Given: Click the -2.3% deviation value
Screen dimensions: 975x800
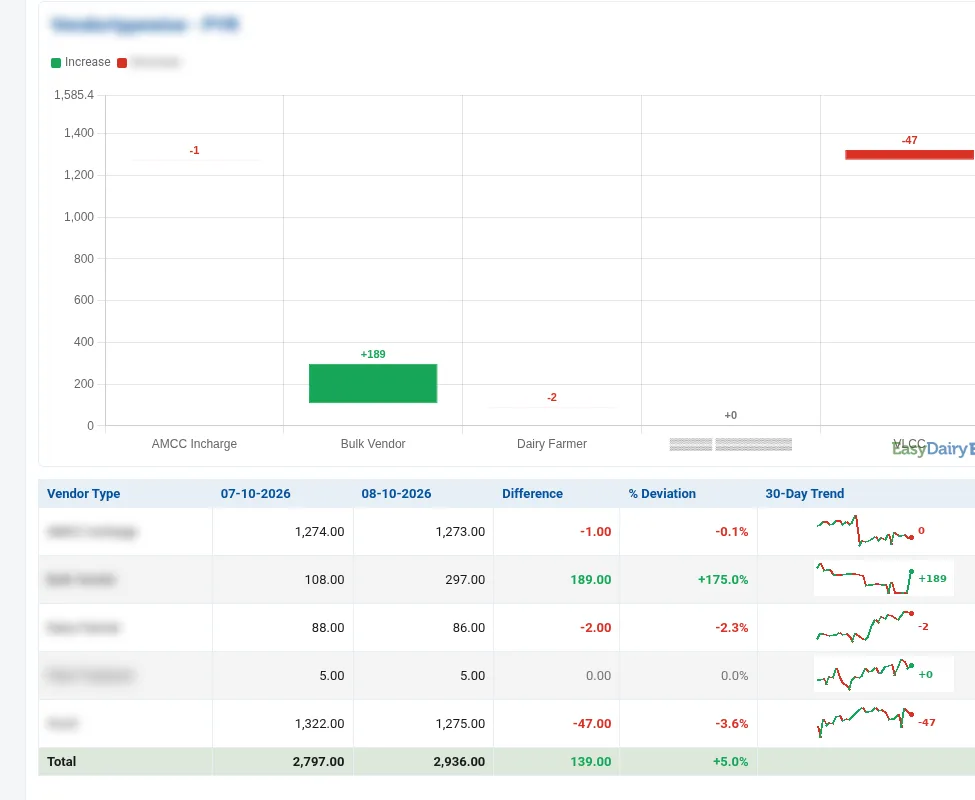Looking at the screenshot, I should pos(732,627).
